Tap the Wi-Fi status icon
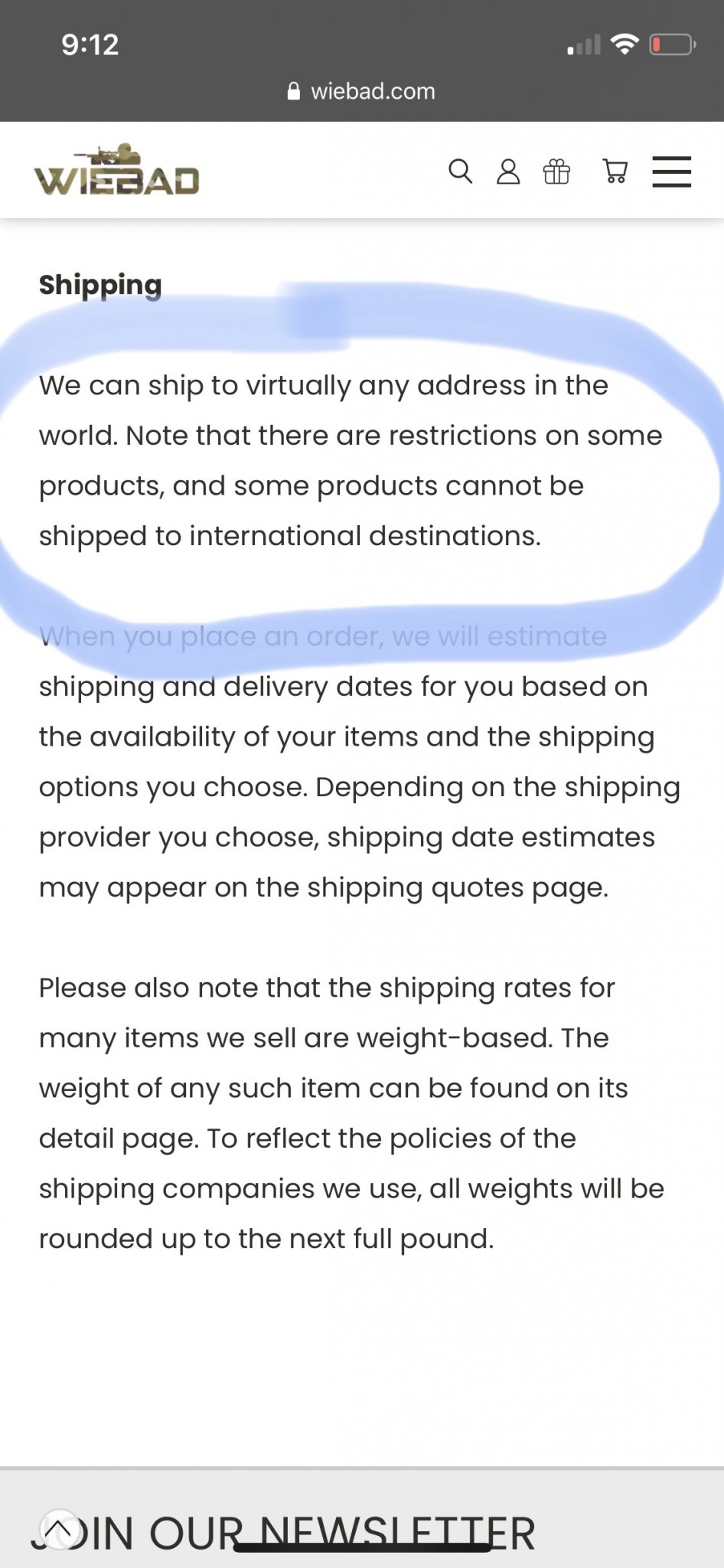This screenshot has height=1568, width=724. pyautogui.click(x=625, y=44)
